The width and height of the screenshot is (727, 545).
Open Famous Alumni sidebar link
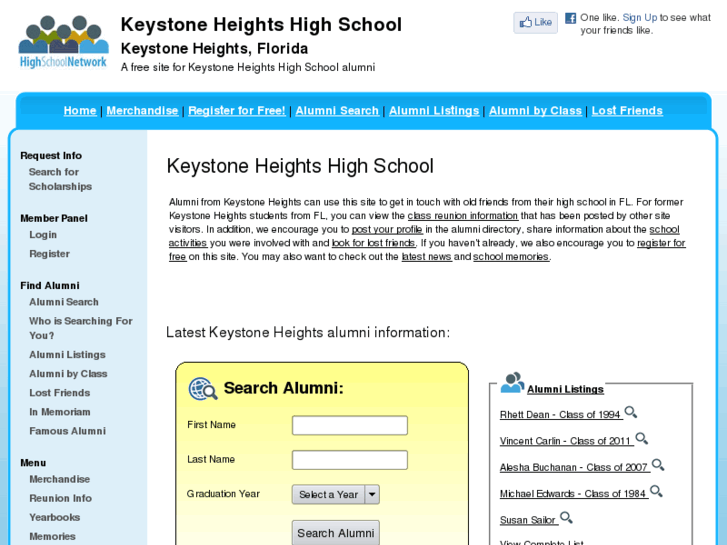coord(68,431)
